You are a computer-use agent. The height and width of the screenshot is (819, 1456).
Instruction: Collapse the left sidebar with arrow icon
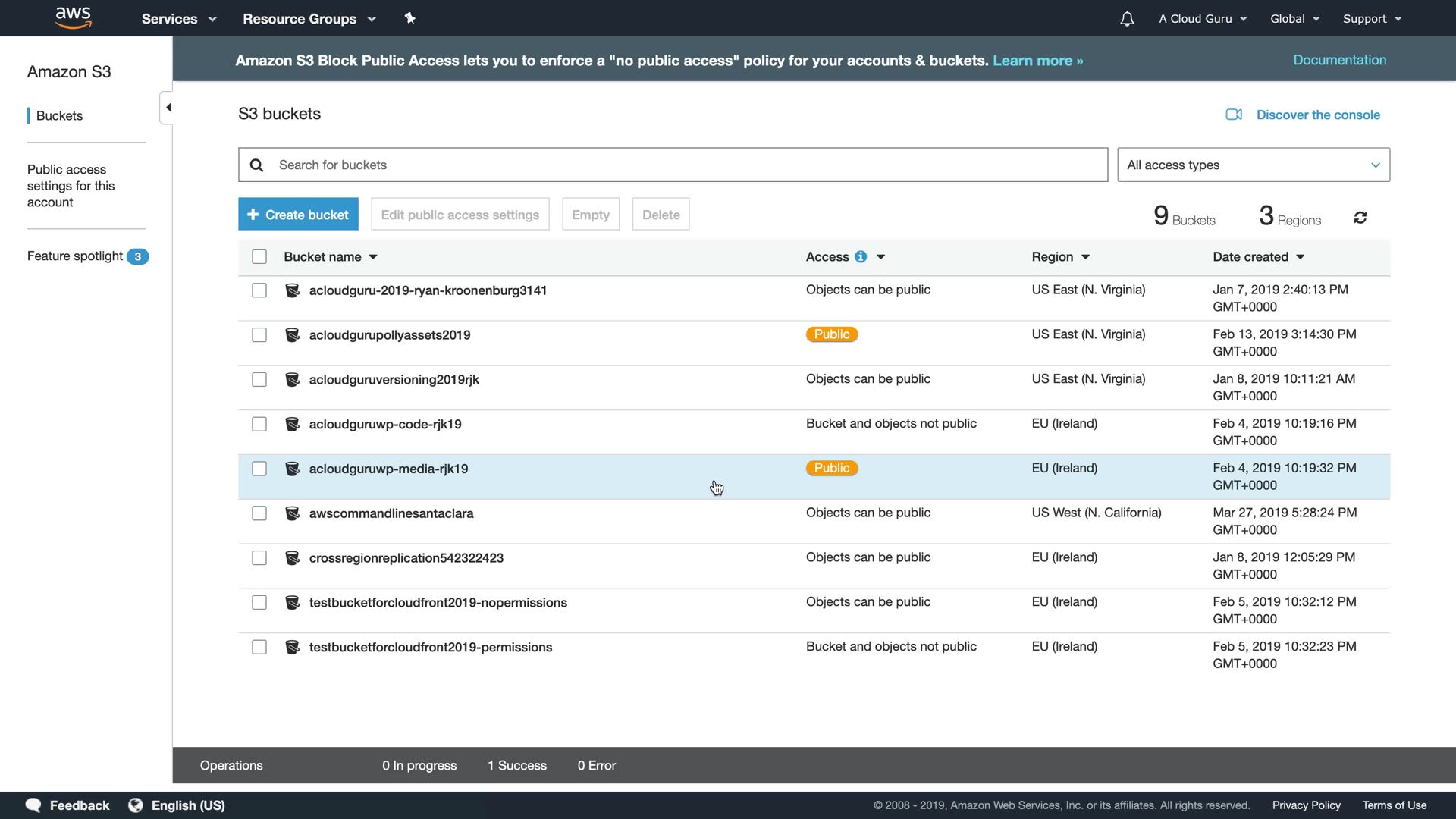(x=168, y=108)
